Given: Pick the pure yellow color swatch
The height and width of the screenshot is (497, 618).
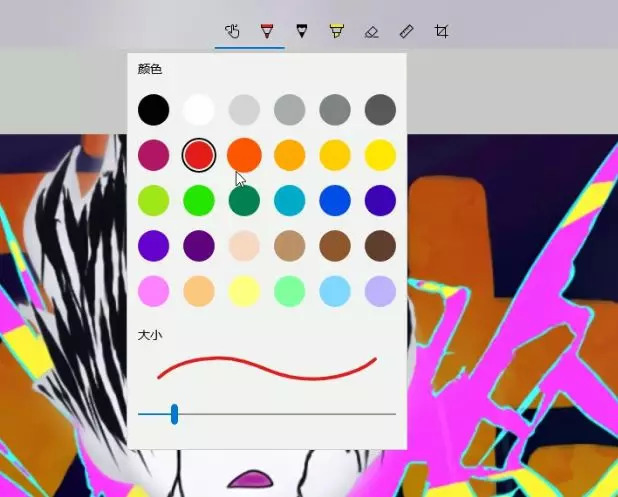Looking at the screenshot, I should (380, 155).
